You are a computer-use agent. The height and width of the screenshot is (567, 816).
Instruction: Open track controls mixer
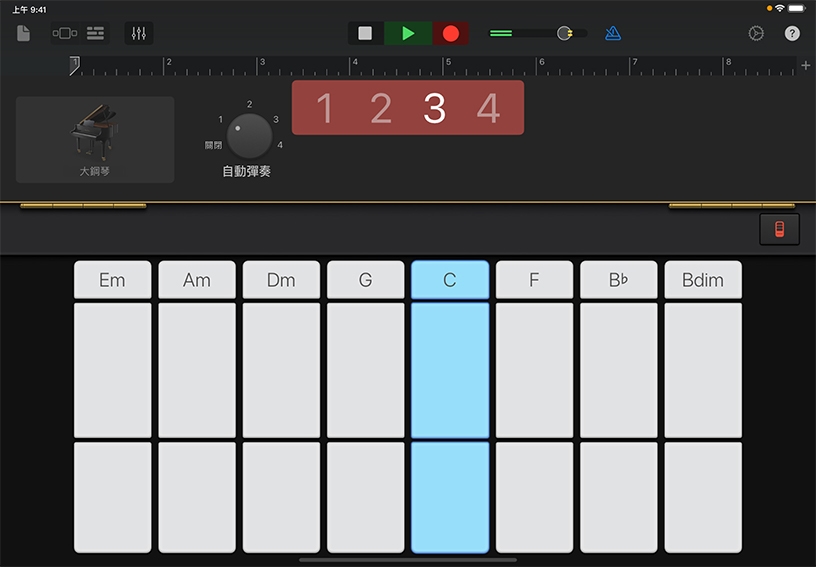(139, 33)
